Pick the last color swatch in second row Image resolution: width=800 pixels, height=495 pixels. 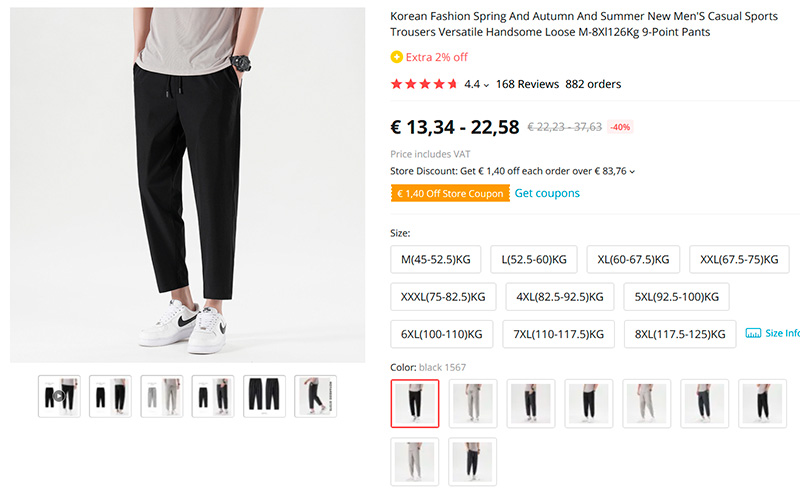pos(473,462)
